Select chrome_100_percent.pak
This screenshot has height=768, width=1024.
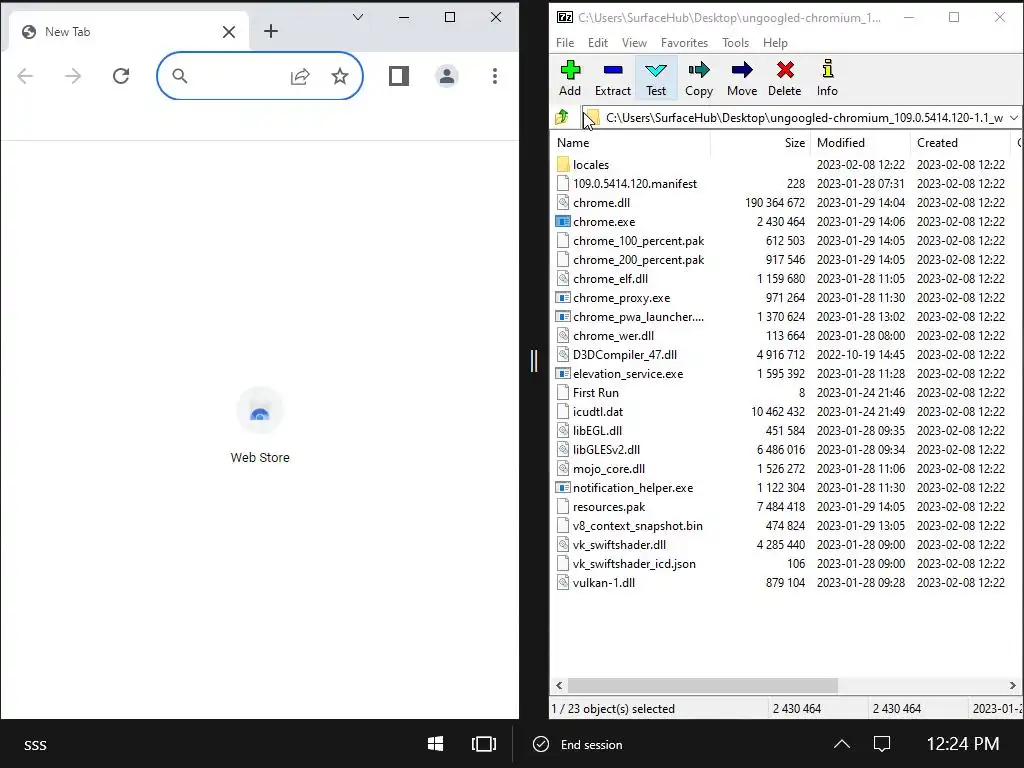tap(638, 240)
